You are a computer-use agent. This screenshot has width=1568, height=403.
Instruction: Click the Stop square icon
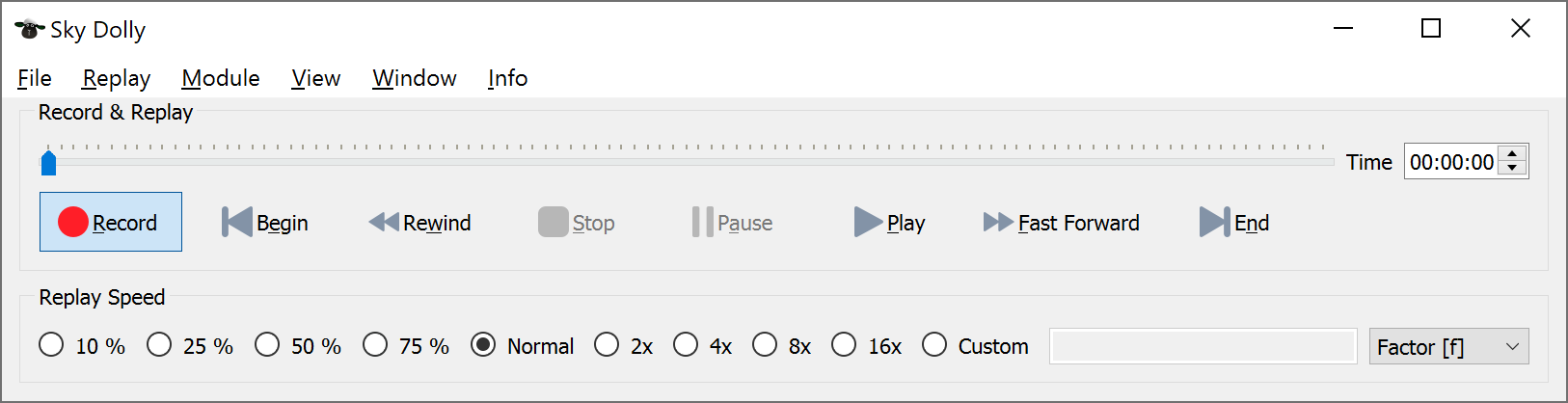(553, 222)
